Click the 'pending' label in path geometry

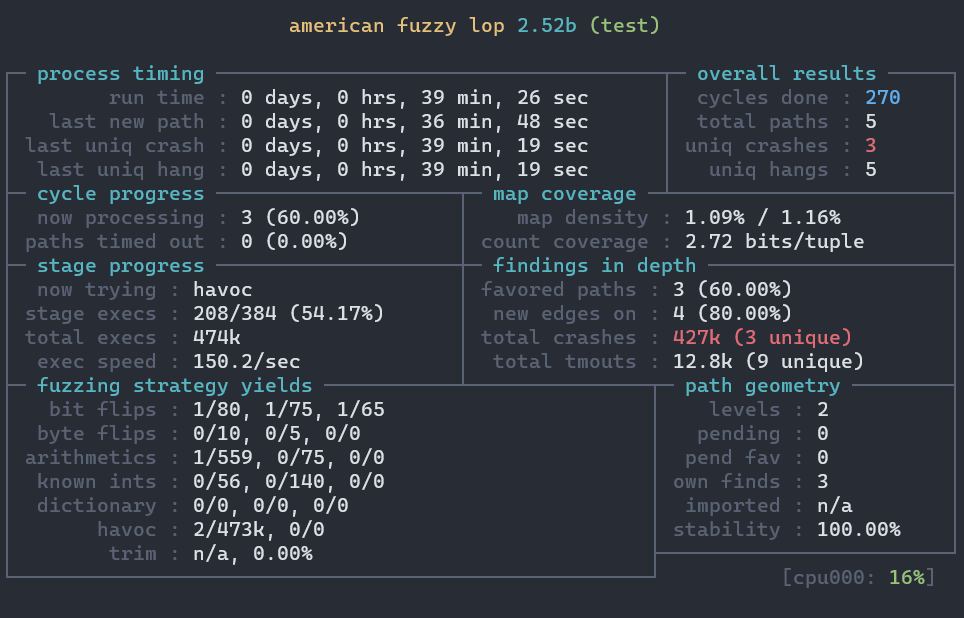pos(738,434)
